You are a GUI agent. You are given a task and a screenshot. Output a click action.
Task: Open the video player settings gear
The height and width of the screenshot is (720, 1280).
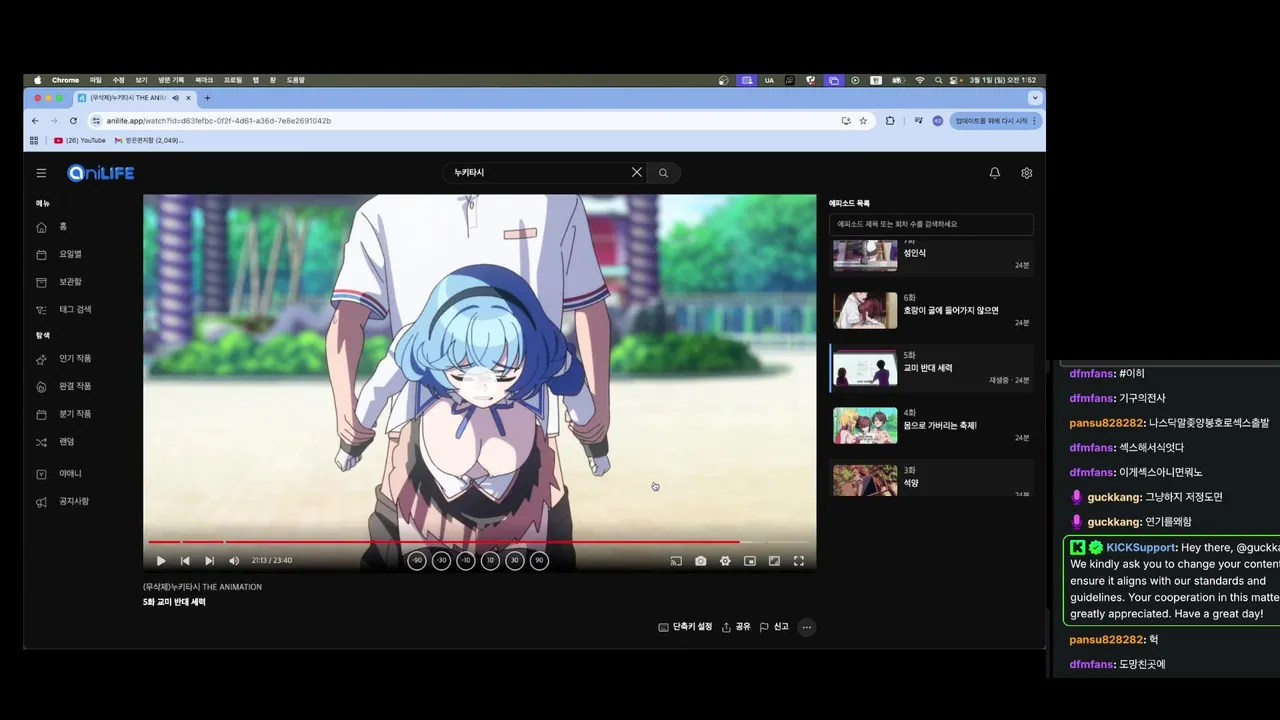725,561
